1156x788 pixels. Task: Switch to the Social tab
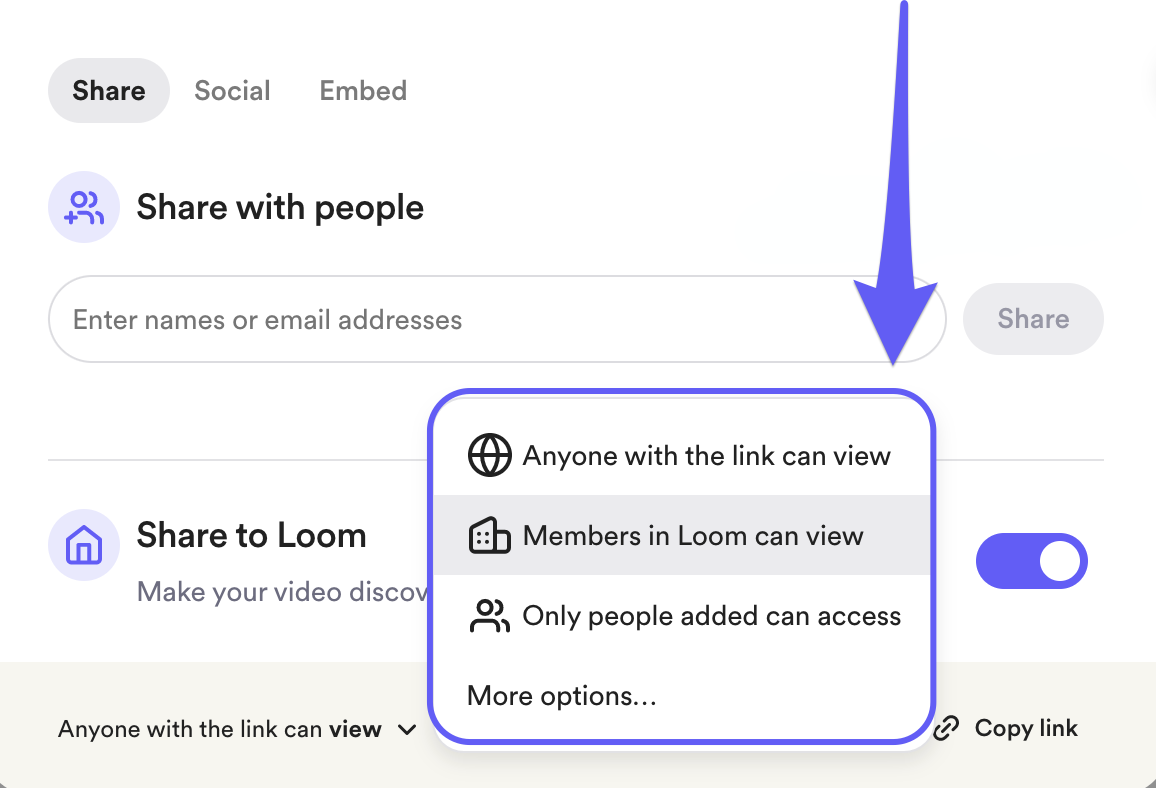tap(232, 90)
